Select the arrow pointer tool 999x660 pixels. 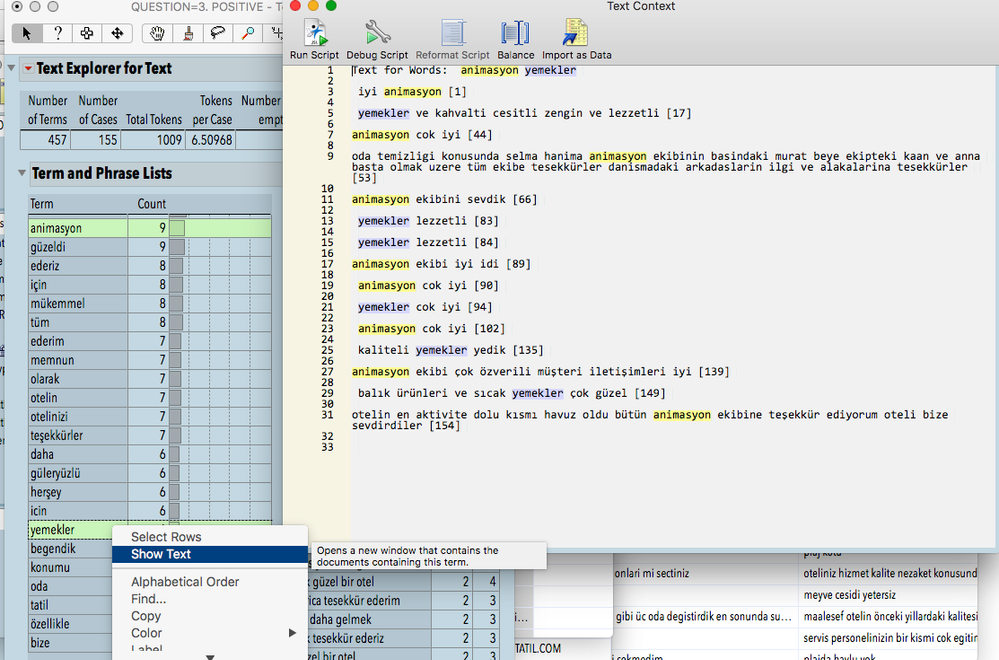(27, 33)
